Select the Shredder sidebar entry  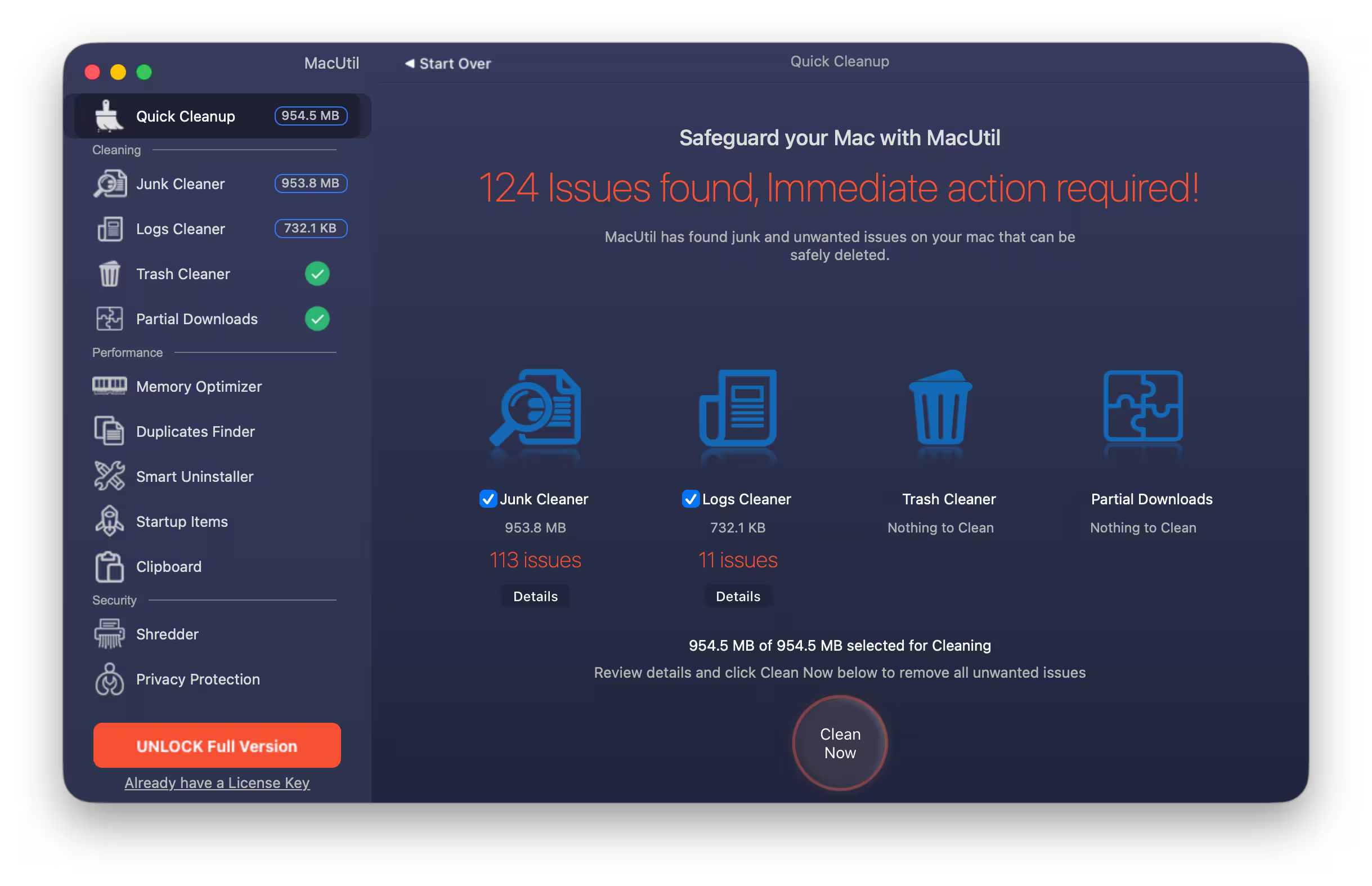[x=217, y=634]
